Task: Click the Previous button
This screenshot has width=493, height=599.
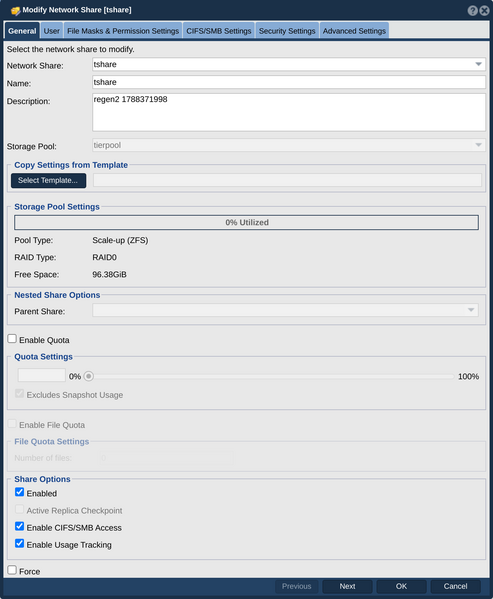Action: pos(297,586)
